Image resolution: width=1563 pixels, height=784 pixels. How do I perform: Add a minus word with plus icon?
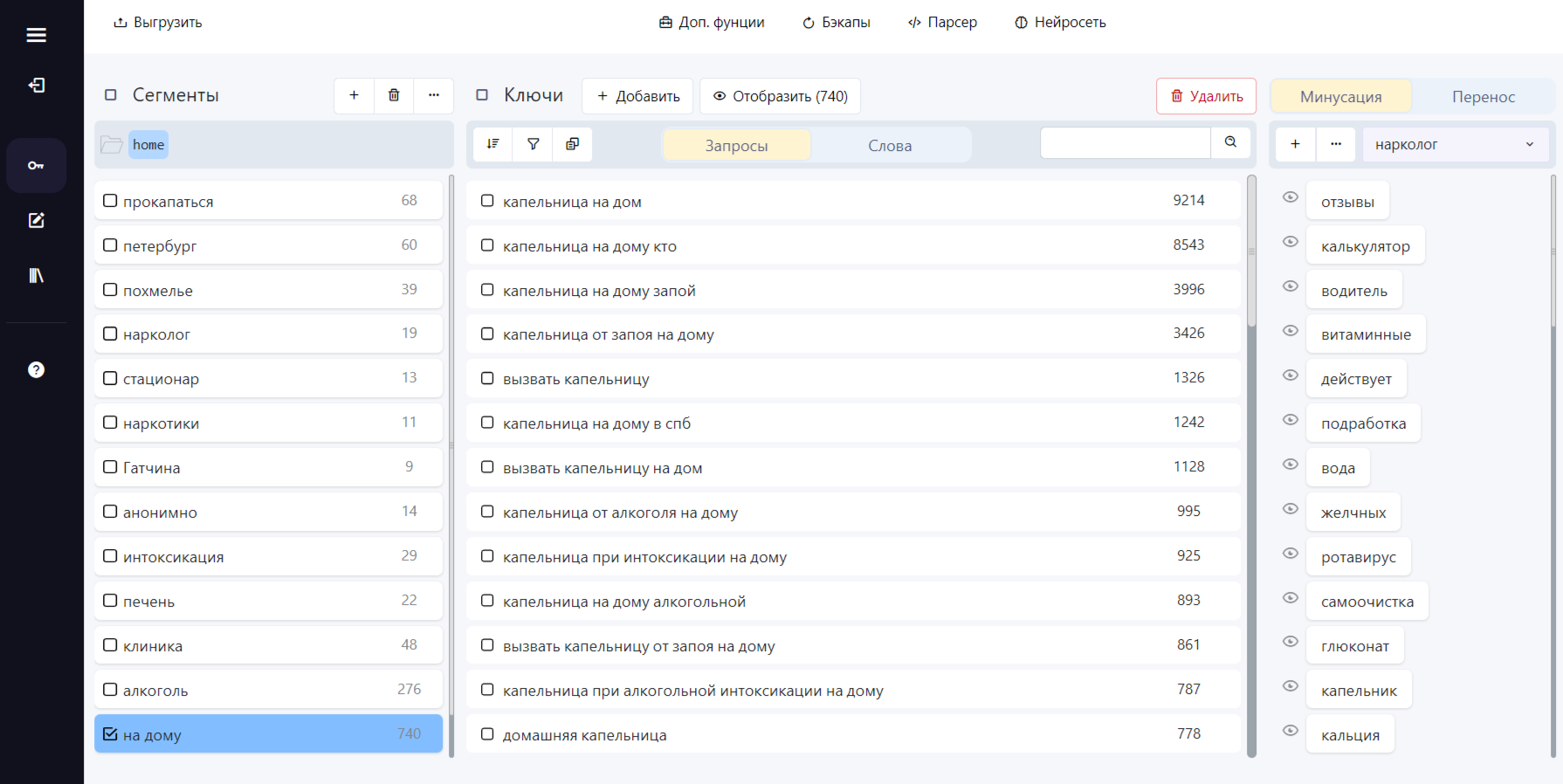[1295, 144]
